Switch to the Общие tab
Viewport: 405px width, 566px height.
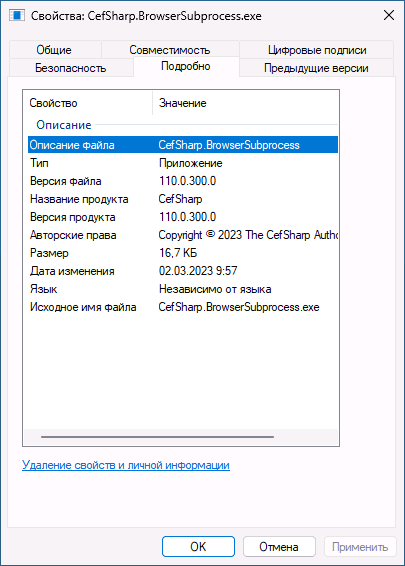[54, 49]
